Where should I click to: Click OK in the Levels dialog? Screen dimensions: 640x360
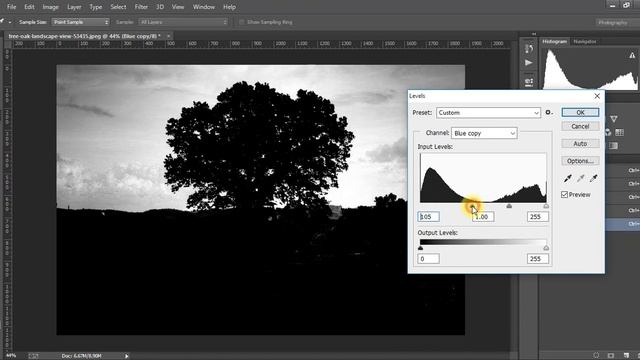(580, 112)
